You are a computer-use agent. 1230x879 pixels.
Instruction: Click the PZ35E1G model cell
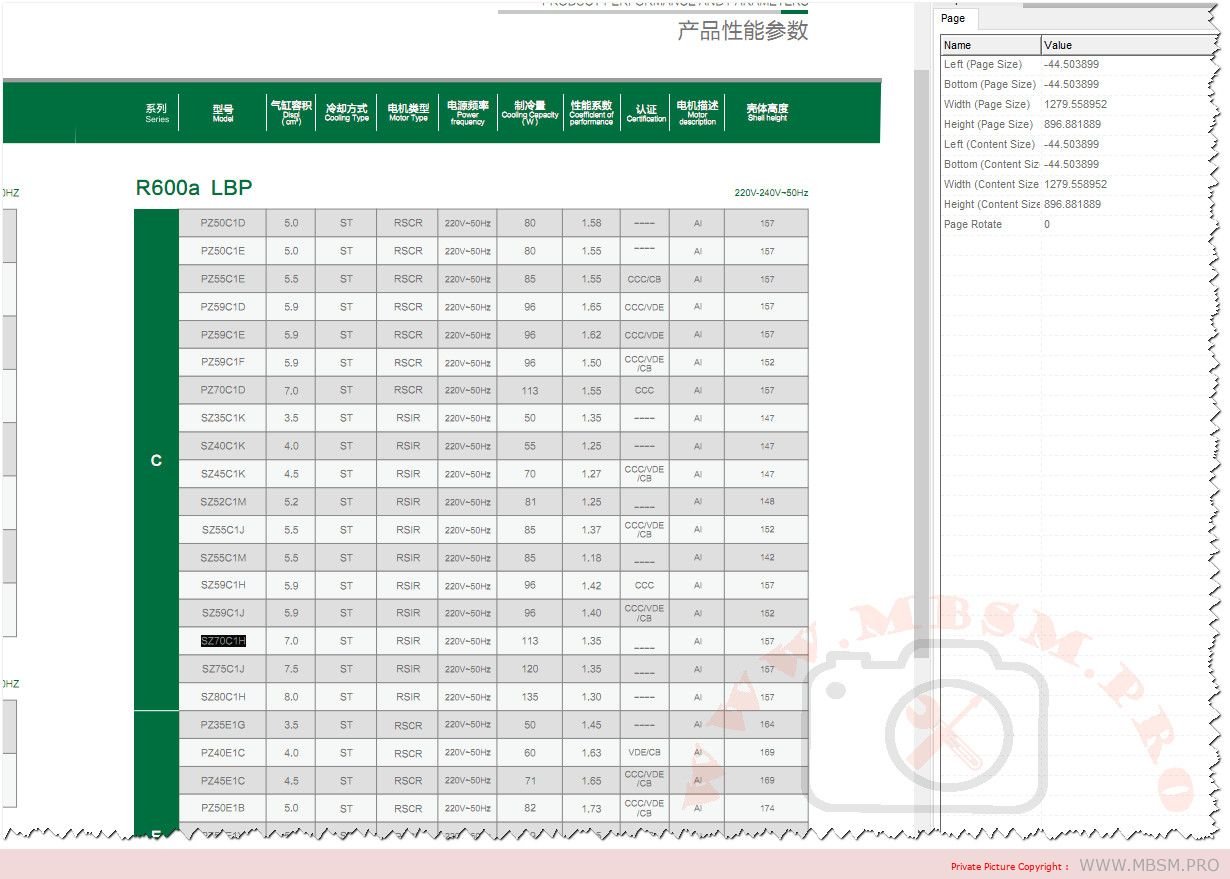(x=223, y=725)
